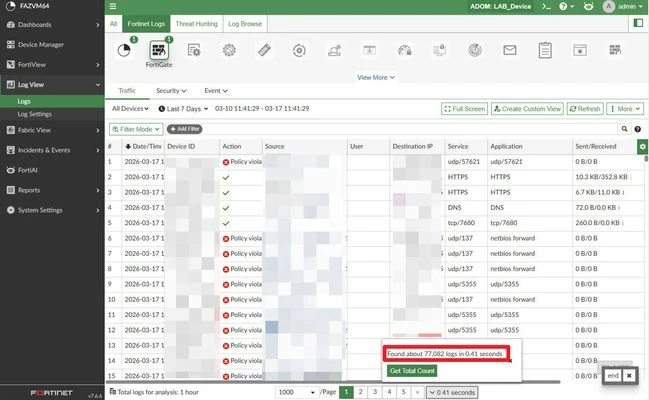Click the ADOM: LAB_Device selector
Viewport: 649px width, 400px height.
(500, 6)
